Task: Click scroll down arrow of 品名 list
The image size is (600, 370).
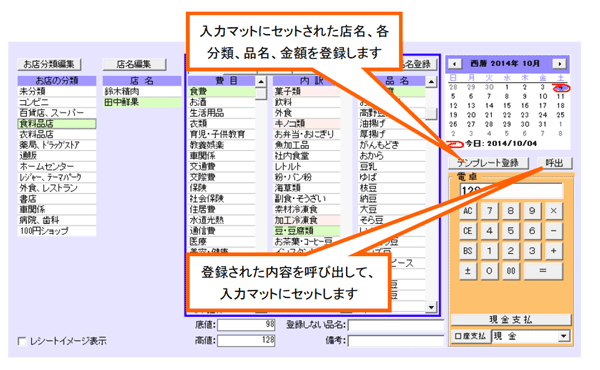Action: click(431, 307)
